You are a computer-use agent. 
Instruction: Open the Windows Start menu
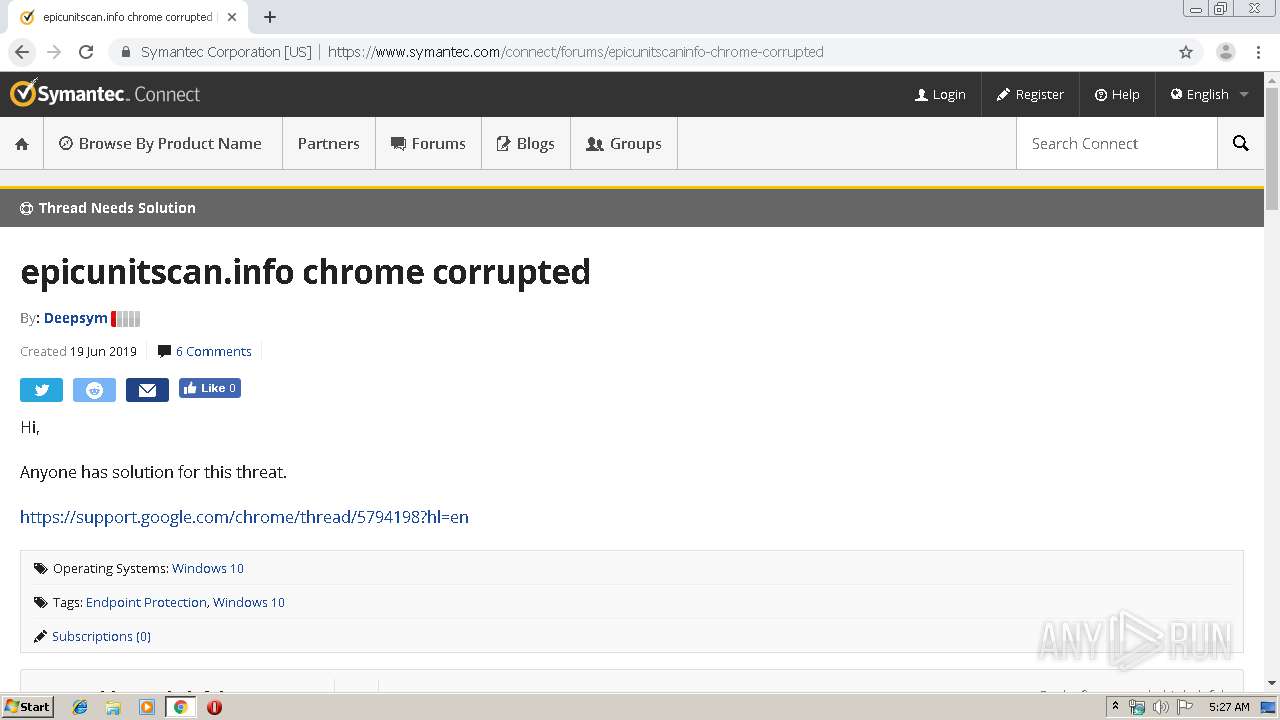pyautogui.click(x=27, y=707)
